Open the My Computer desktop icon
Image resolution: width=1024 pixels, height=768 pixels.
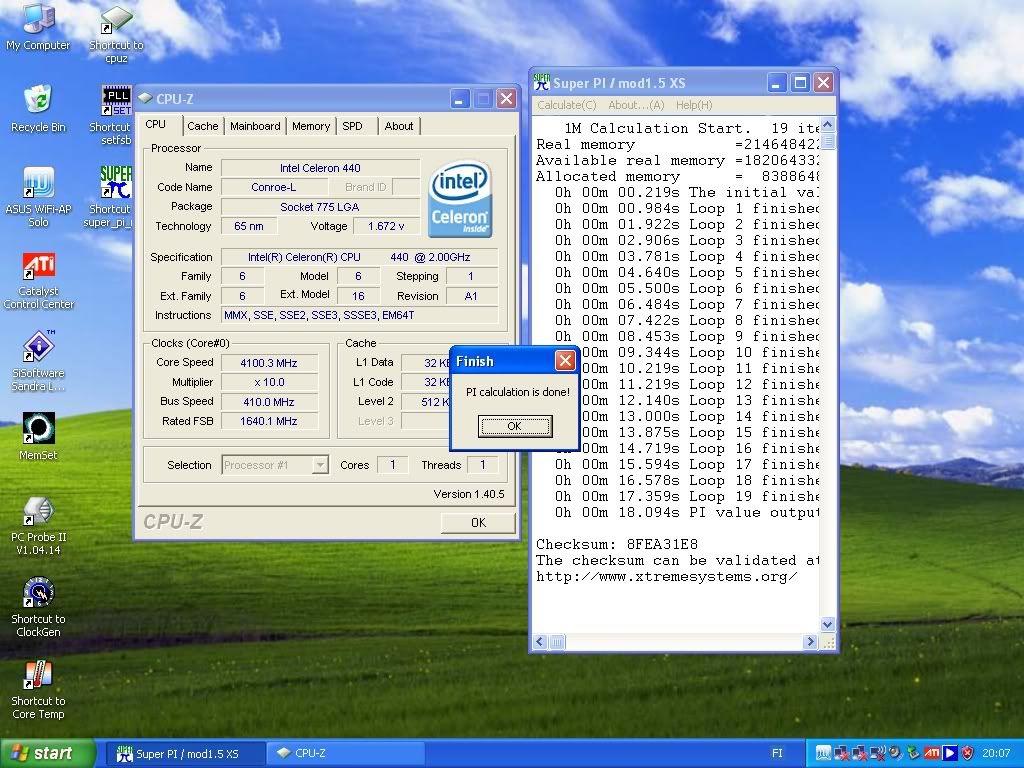click(x=38, y=20)
